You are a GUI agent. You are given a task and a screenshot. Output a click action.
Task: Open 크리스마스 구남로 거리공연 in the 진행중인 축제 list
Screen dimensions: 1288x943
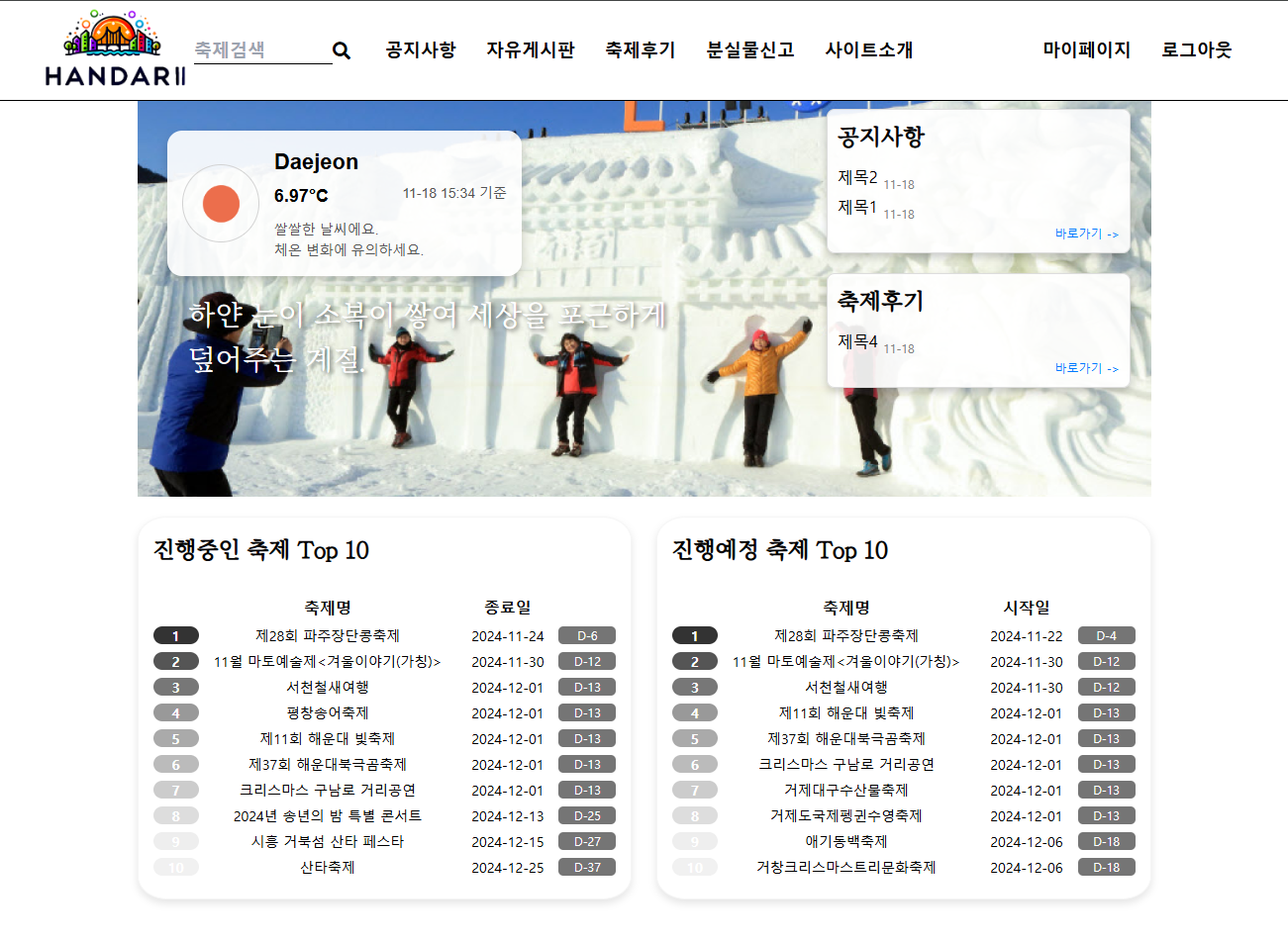coord(328,790)
